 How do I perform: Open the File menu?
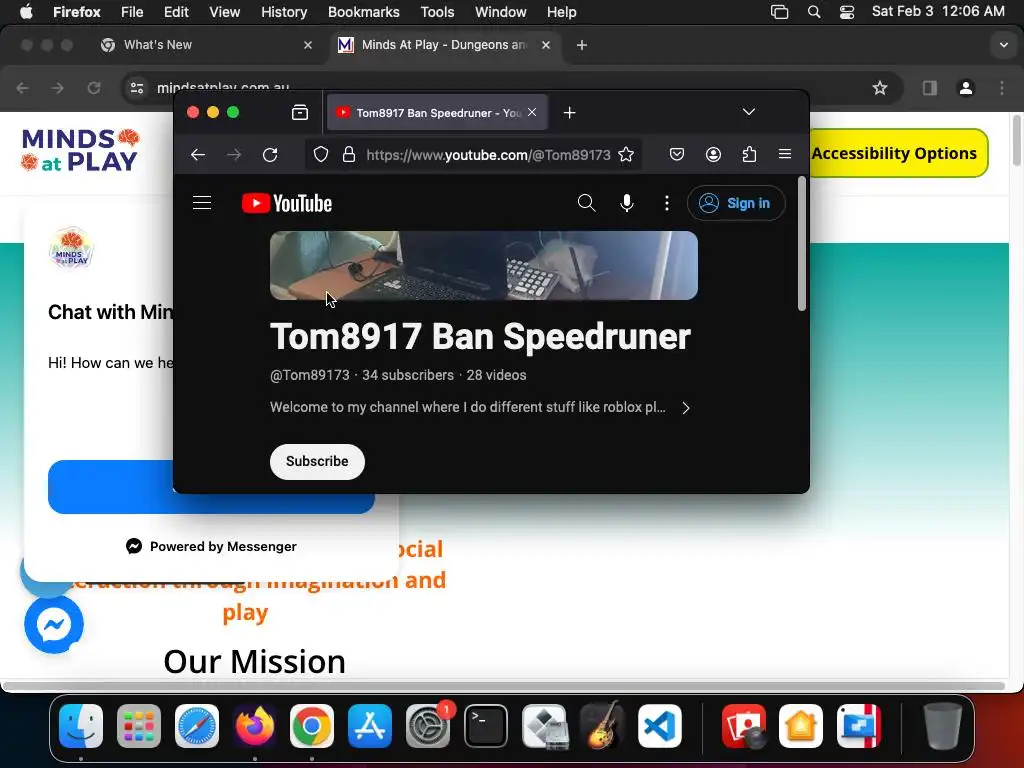tap(132, 12)
